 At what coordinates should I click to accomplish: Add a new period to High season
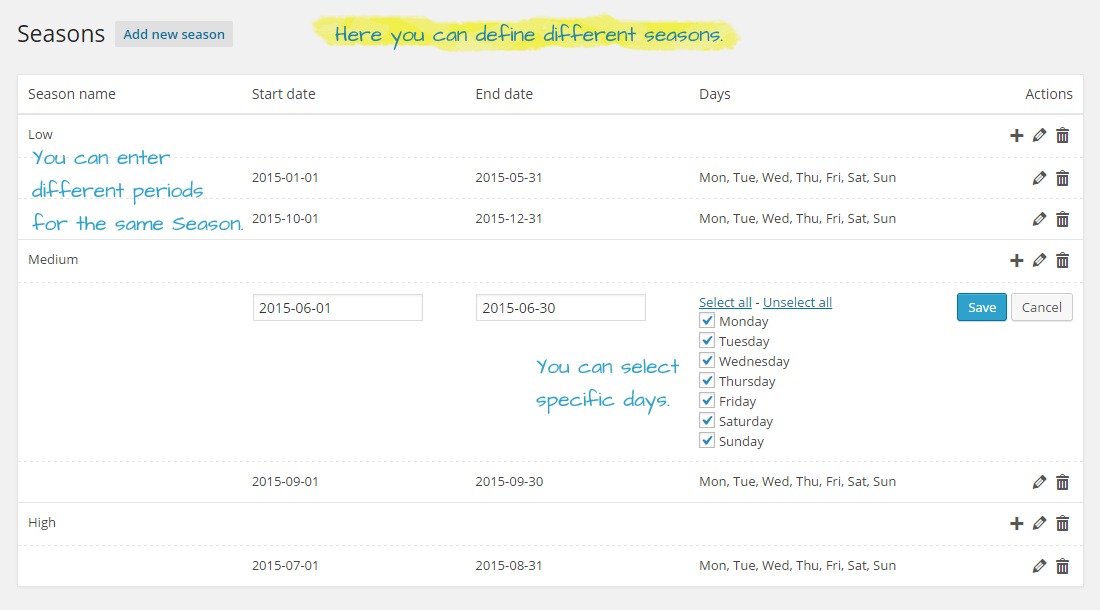click(1016, 523)
